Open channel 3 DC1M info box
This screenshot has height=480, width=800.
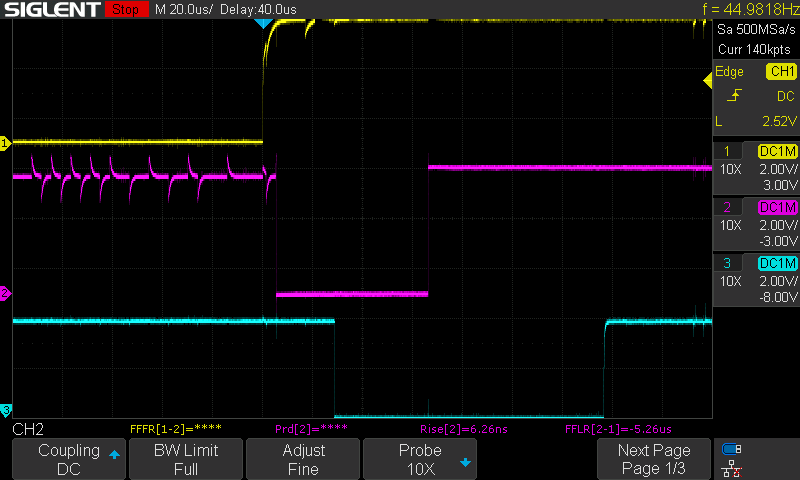756,280
